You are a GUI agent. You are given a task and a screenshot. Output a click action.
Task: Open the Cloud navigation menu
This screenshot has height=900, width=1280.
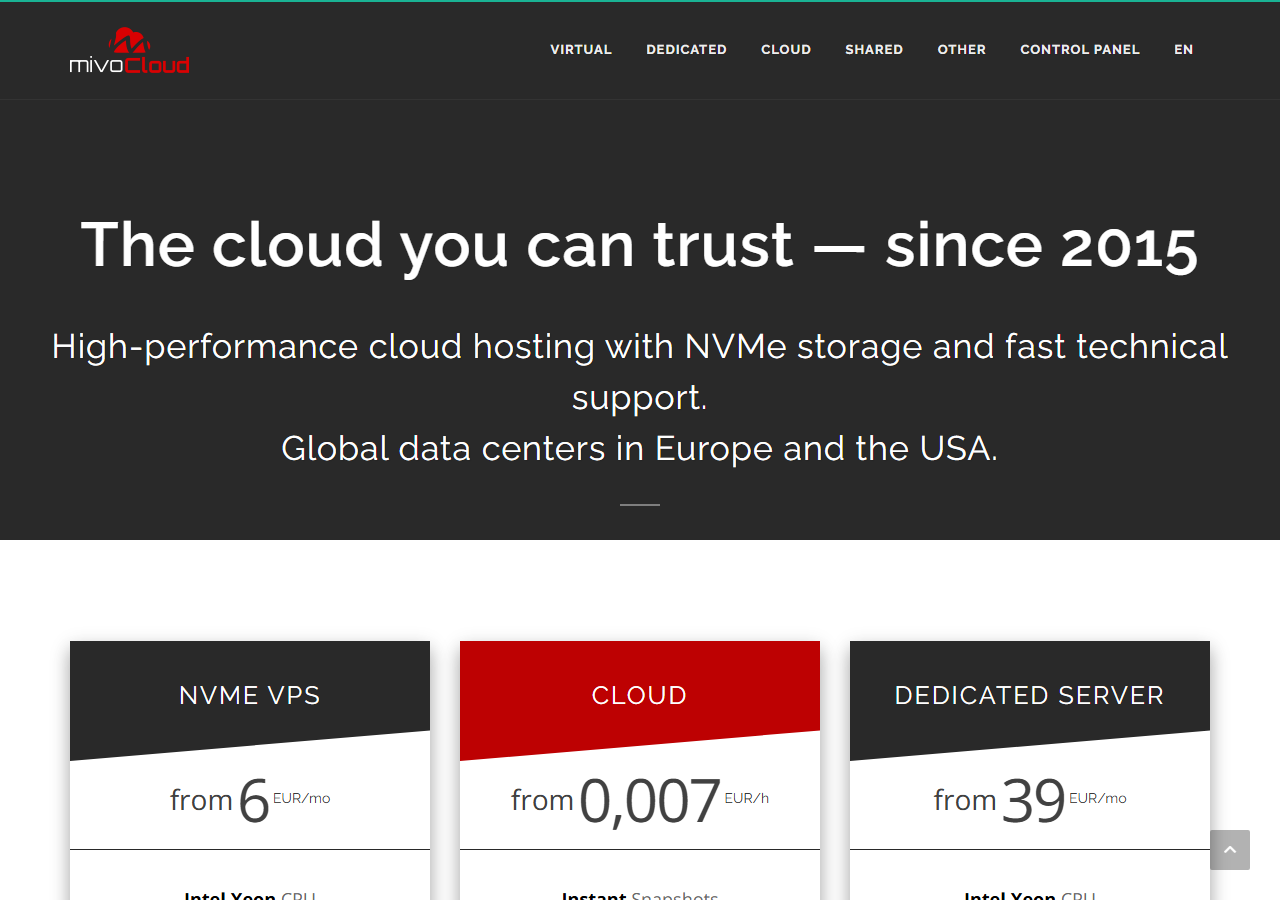coord(786,49)
